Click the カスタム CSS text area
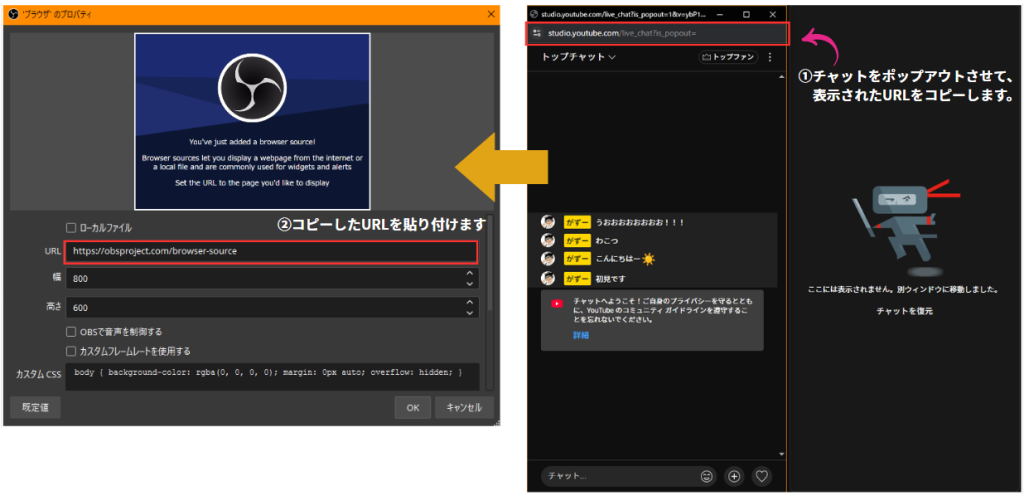 [272, 377]
